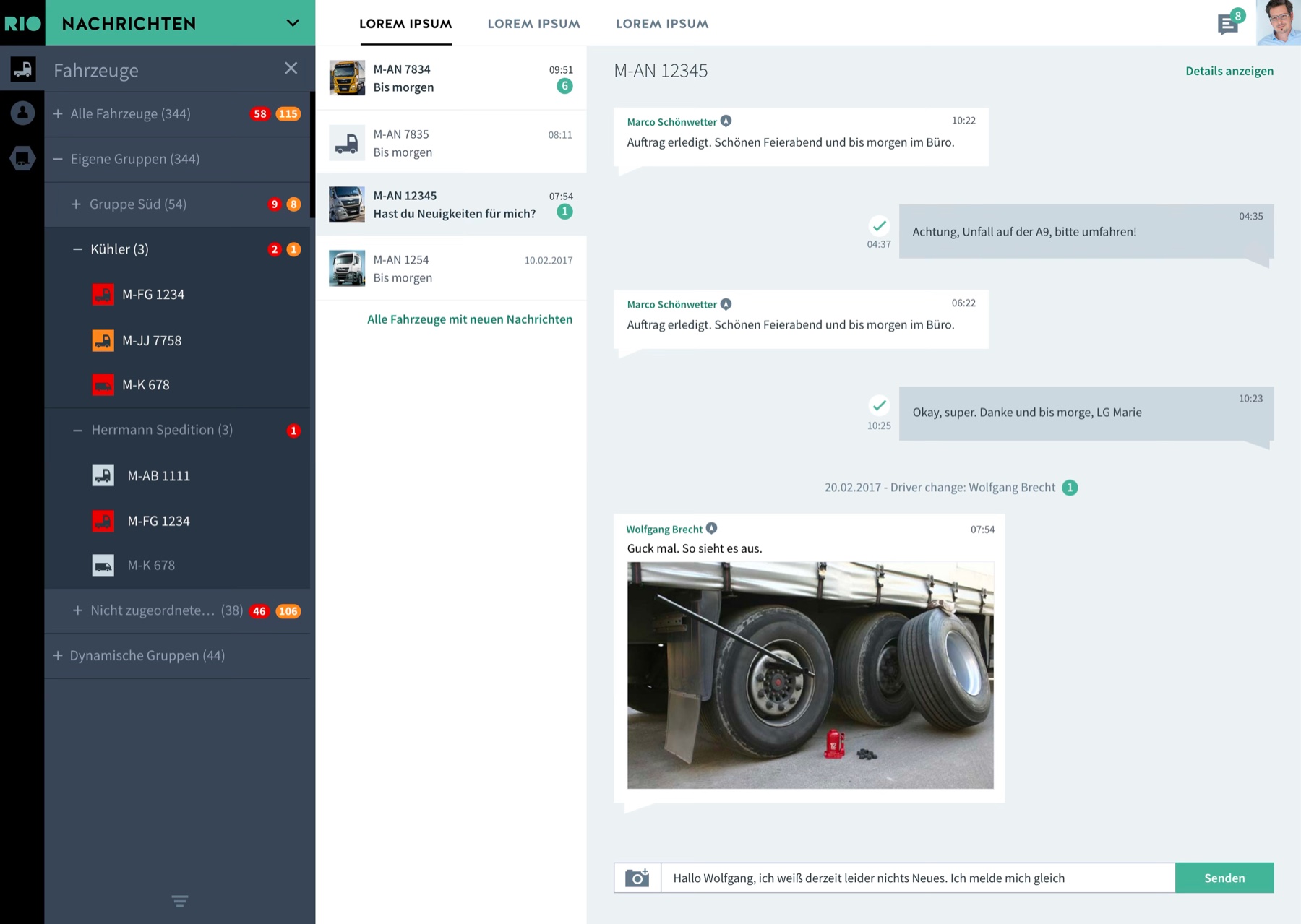
Task: Click the RIO logo
Action: [x=22, y=23]
